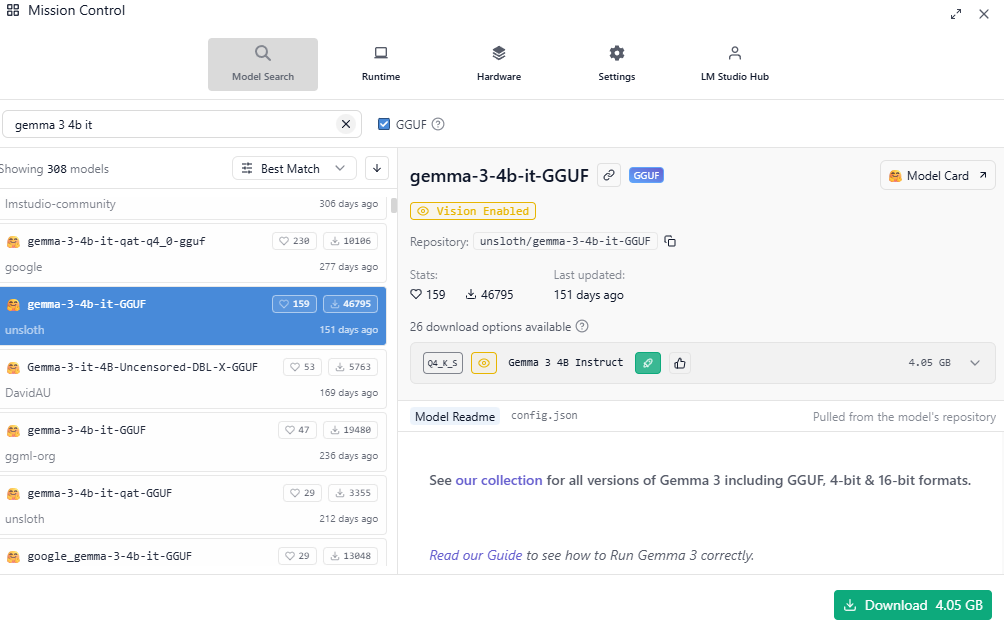The width and height of the screenshot is (1004, 627).
Task: Click the '4.05 GB' size in download option
Action: (929, 362)
